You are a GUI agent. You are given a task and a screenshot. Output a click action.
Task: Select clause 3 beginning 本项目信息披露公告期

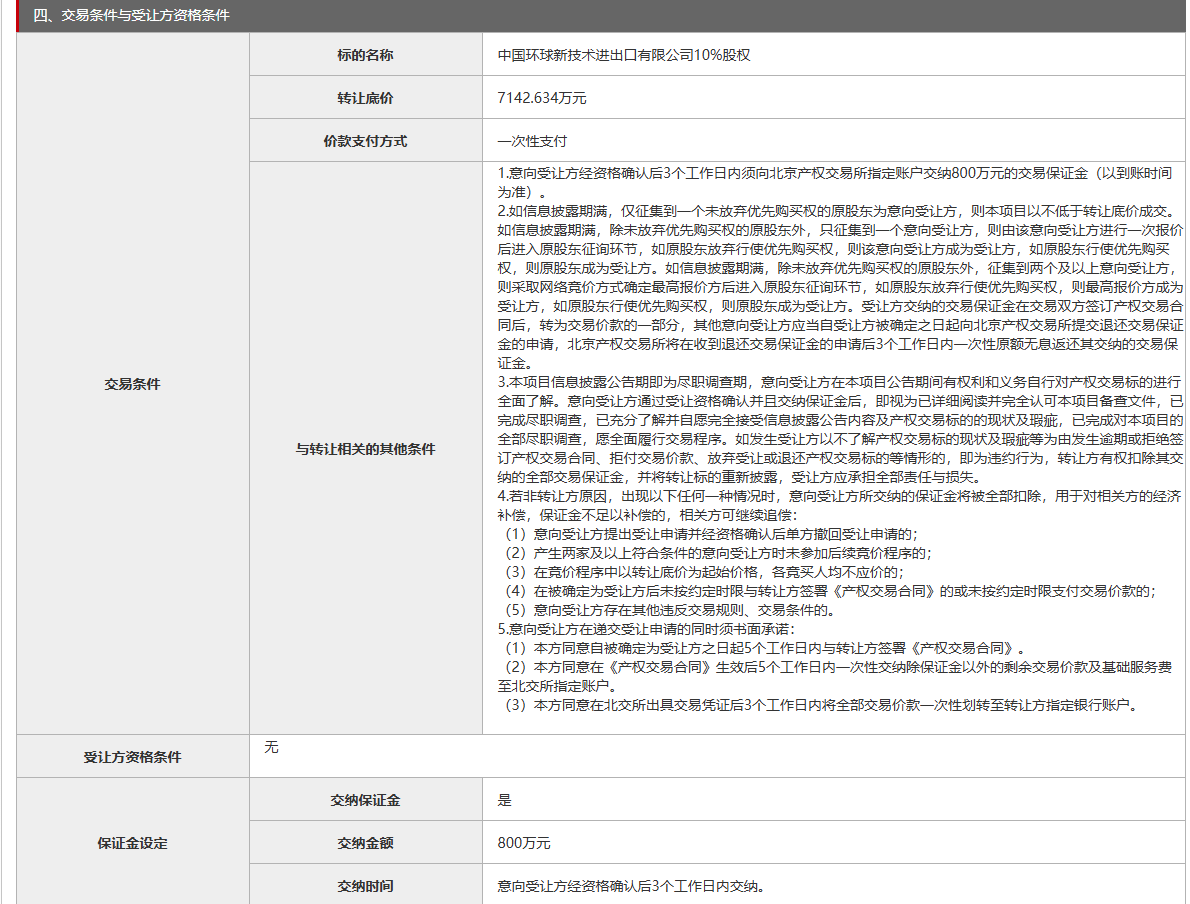[840, 430]
